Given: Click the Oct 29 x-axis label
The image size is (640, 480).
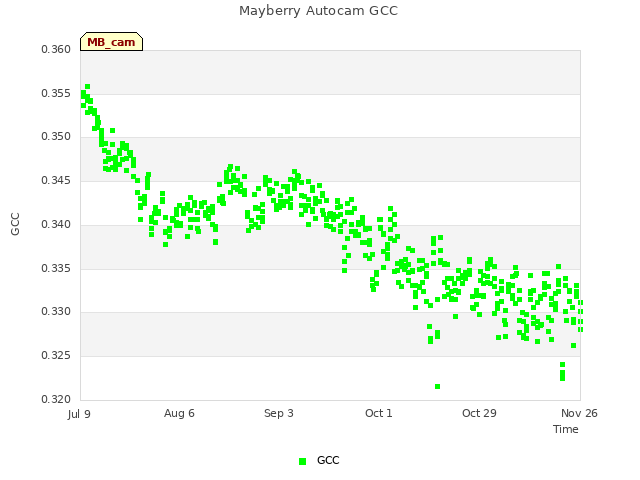Looking at the screenshot, I should pyautogui.click(x=479, y=413).
